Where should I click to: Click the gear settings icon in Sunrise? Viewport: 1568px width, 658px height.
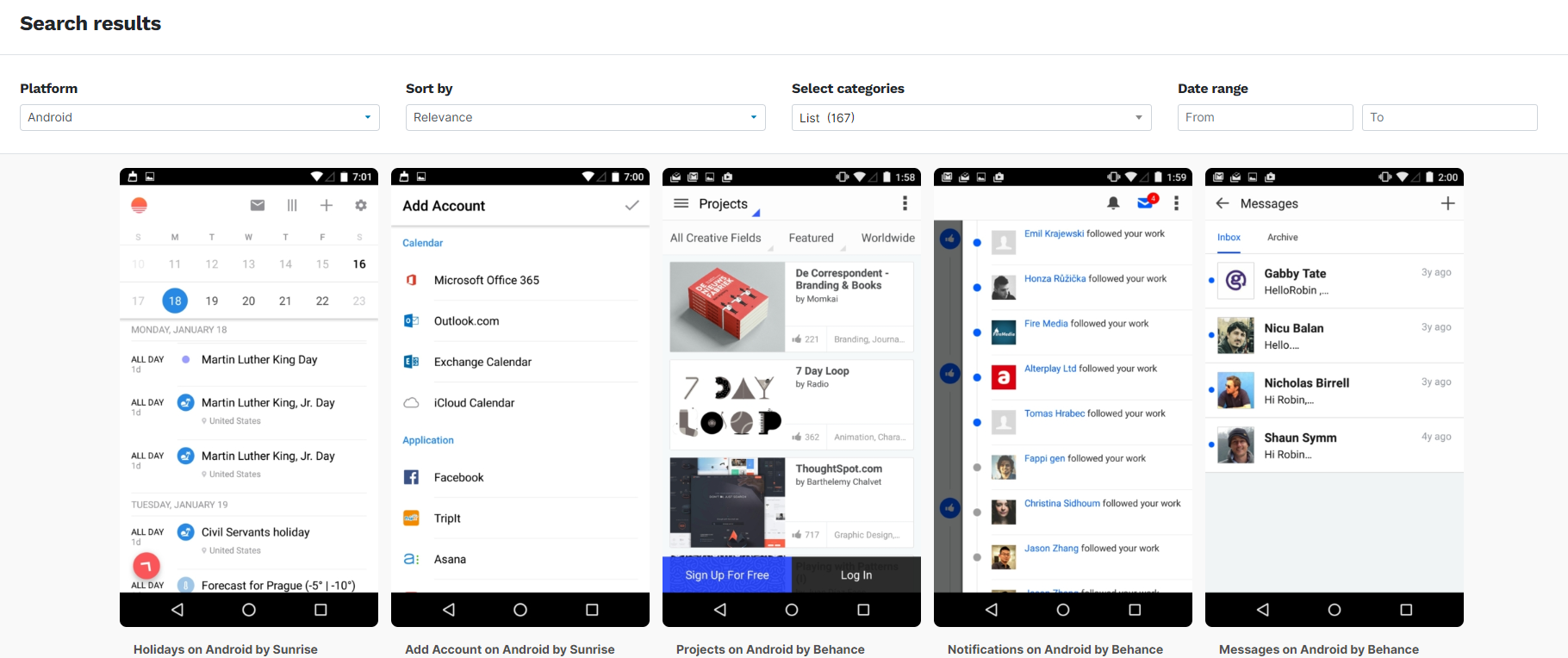(361, 205)
